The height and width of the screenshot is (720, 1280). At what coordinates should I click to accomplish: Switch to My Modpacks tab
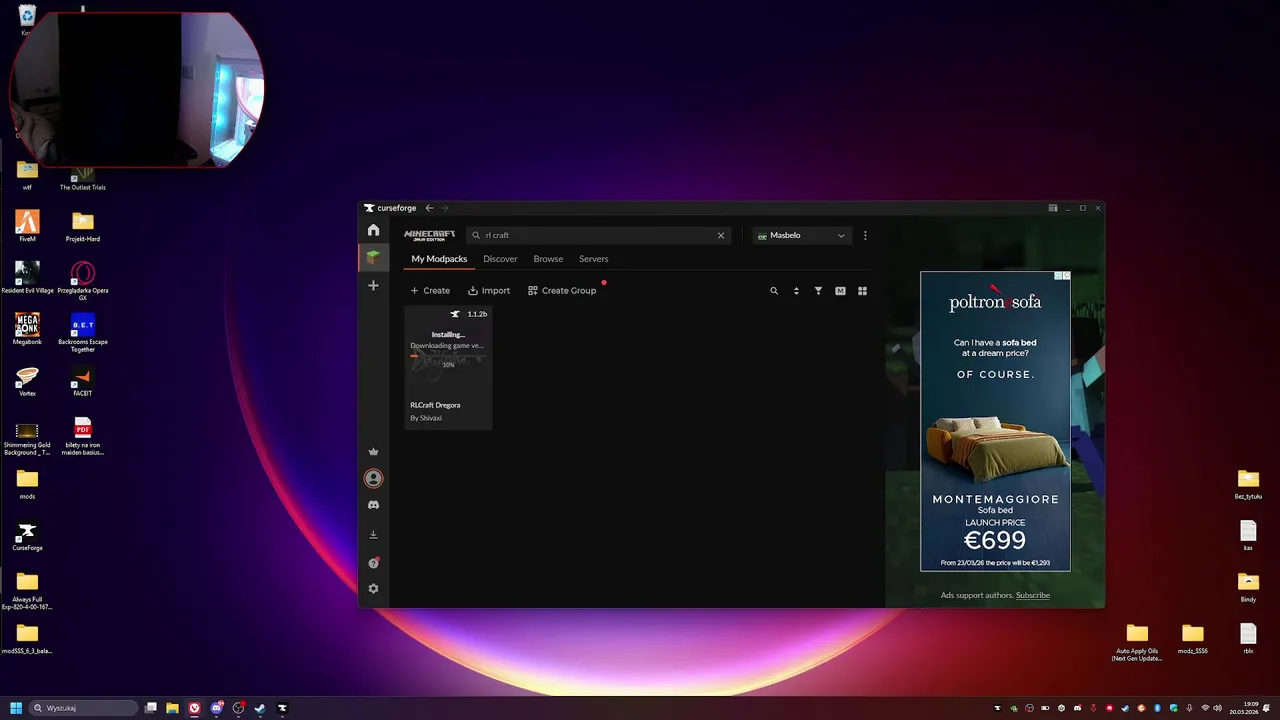pos(439,259)
